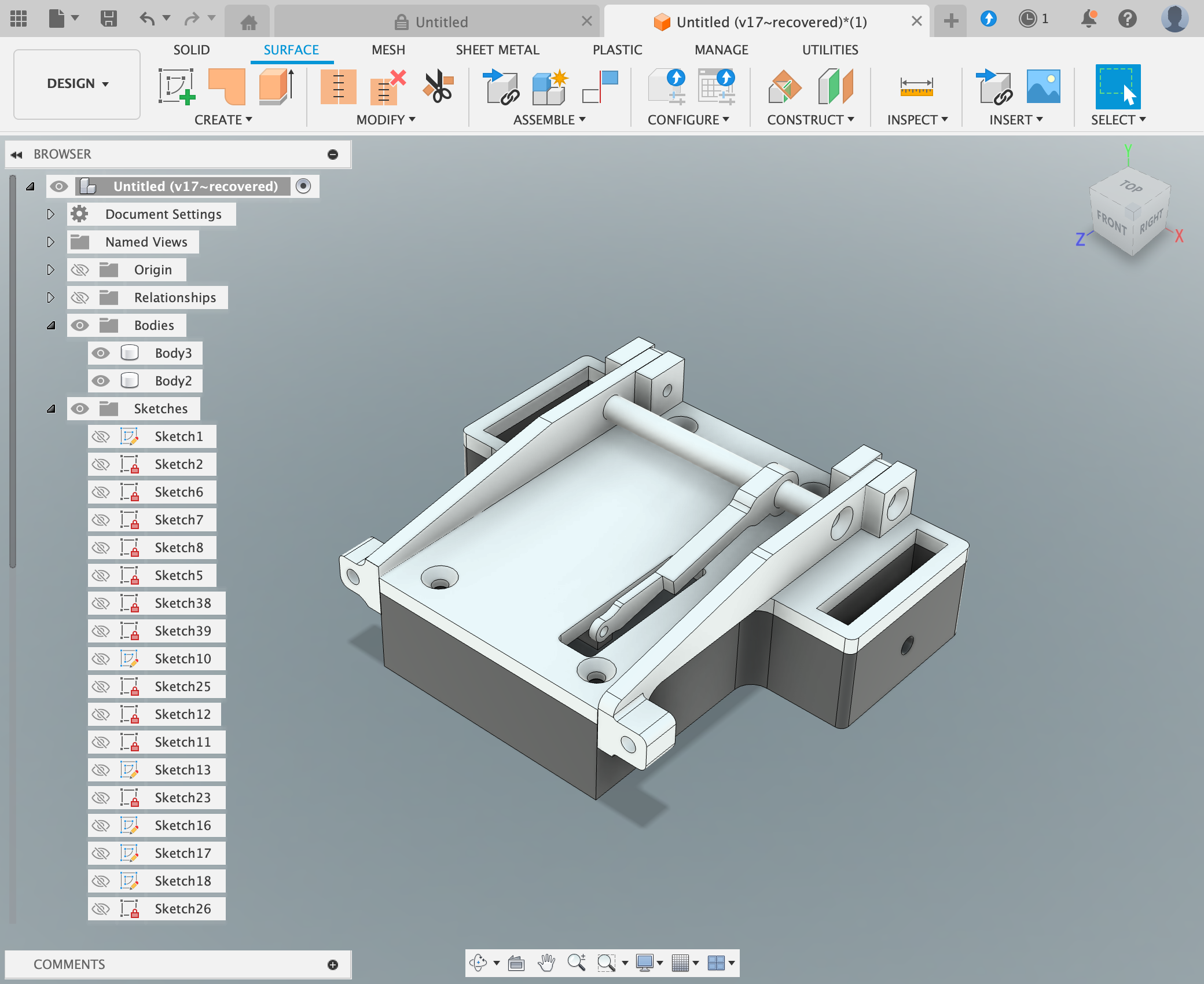Viewport: 1204px width, 984px height.
Task: Activate the root component radio button
Action: [x=303, y=186]
